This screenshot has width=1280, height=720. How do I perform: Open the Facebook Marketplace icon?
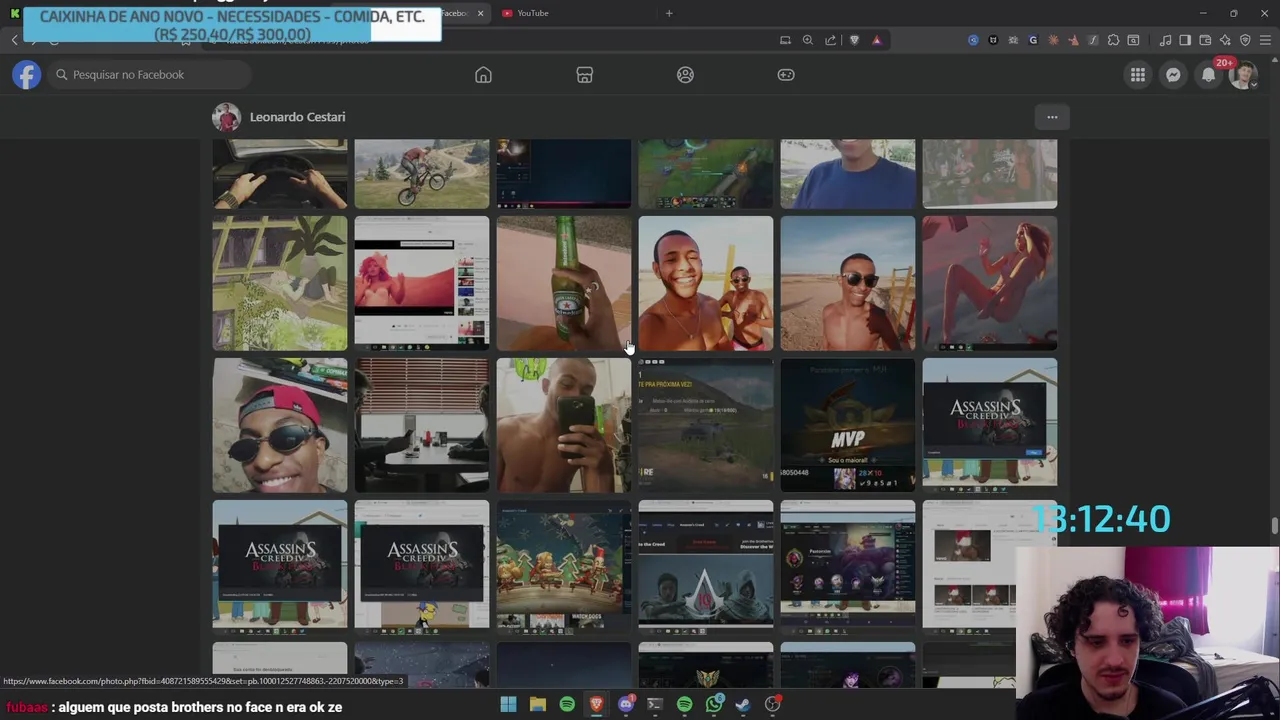coord(585,75)
